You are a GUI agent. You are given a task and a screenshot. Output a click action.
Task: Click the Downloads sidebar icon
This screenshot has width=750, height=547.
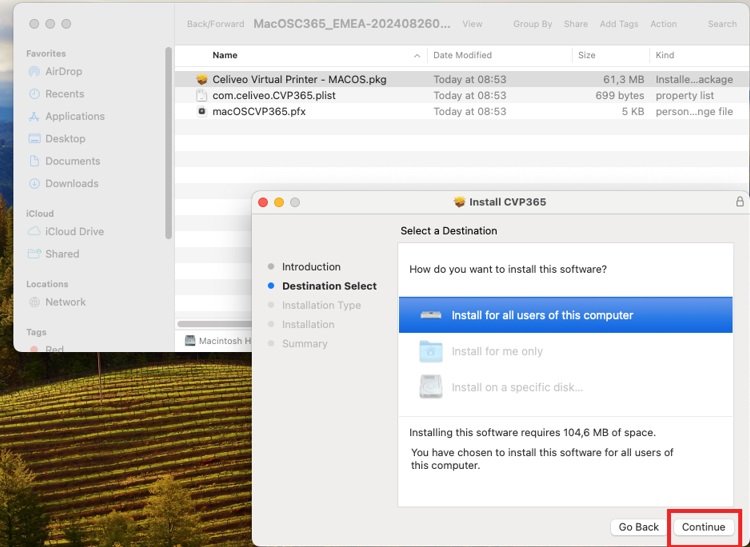coord(34,184)
